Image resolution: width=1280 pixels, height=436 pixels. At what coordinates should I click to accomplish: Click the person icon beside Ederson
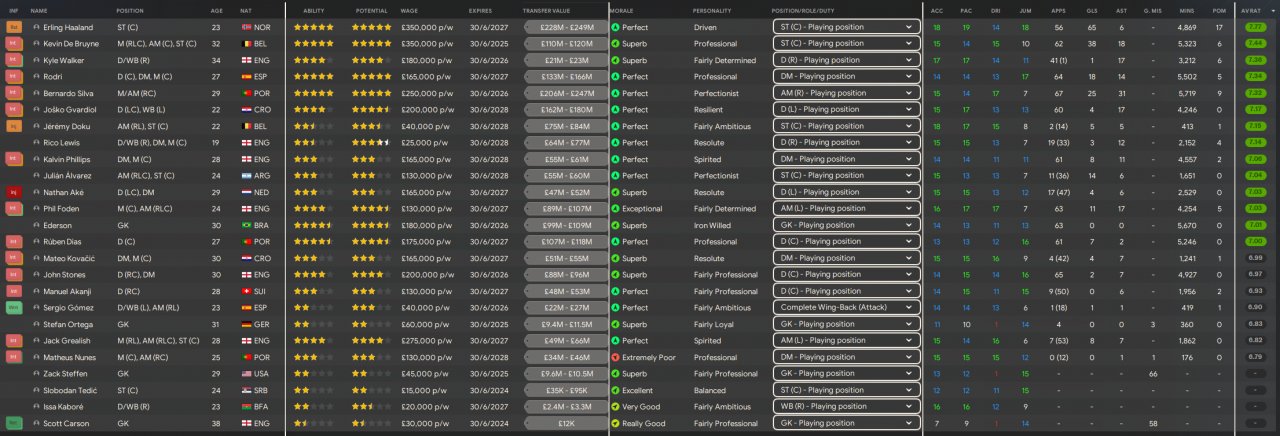[x=37, y=225]
